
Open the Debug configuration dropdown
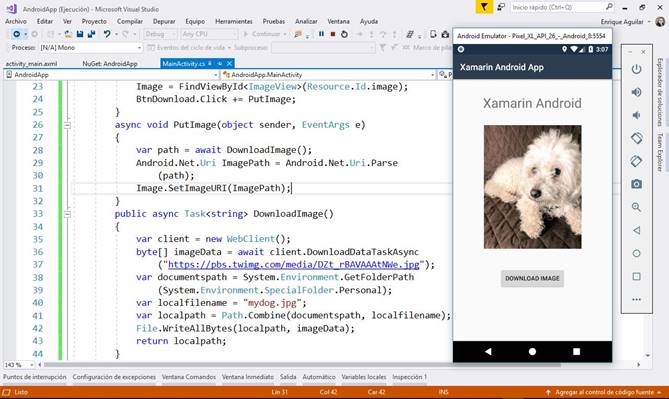click(x=160, y=34)
